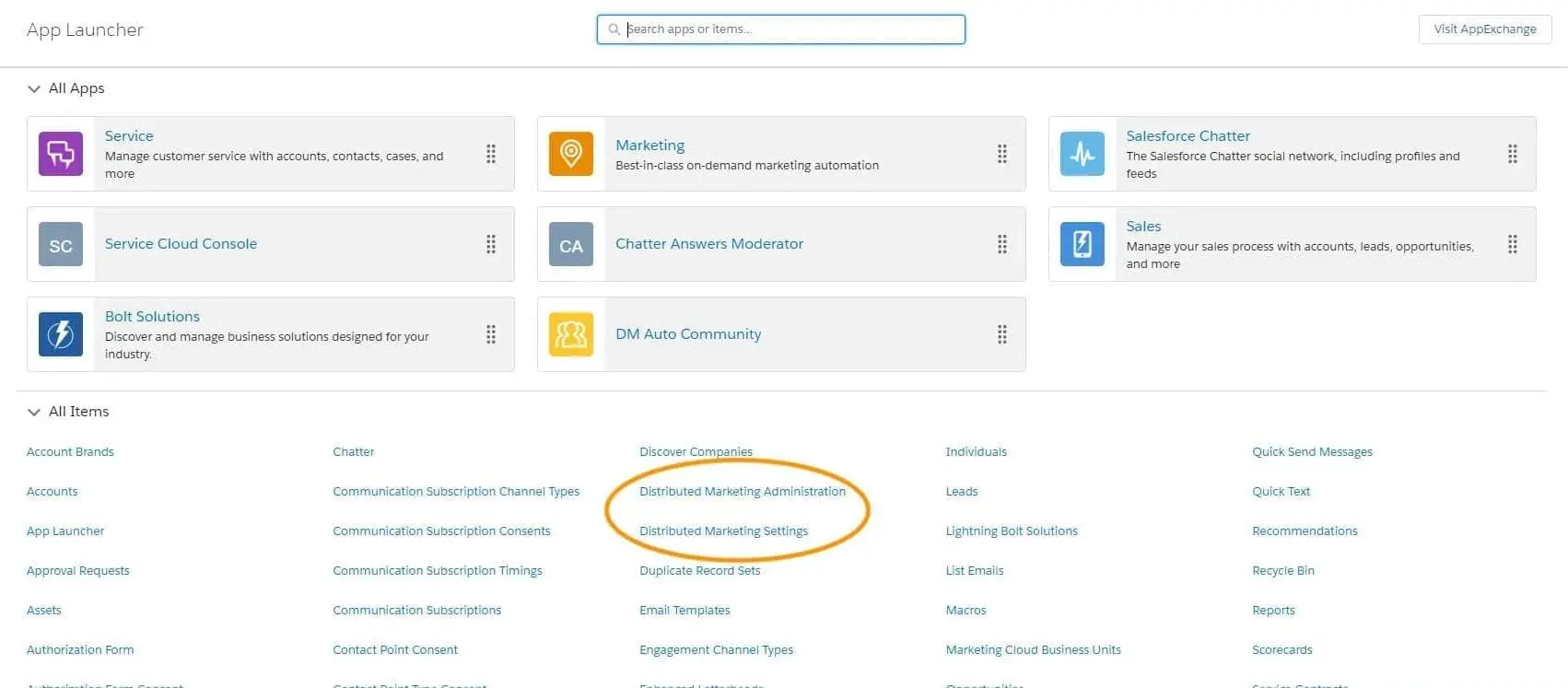
Task: Collapse the All Items section
Action: (34, 413)
